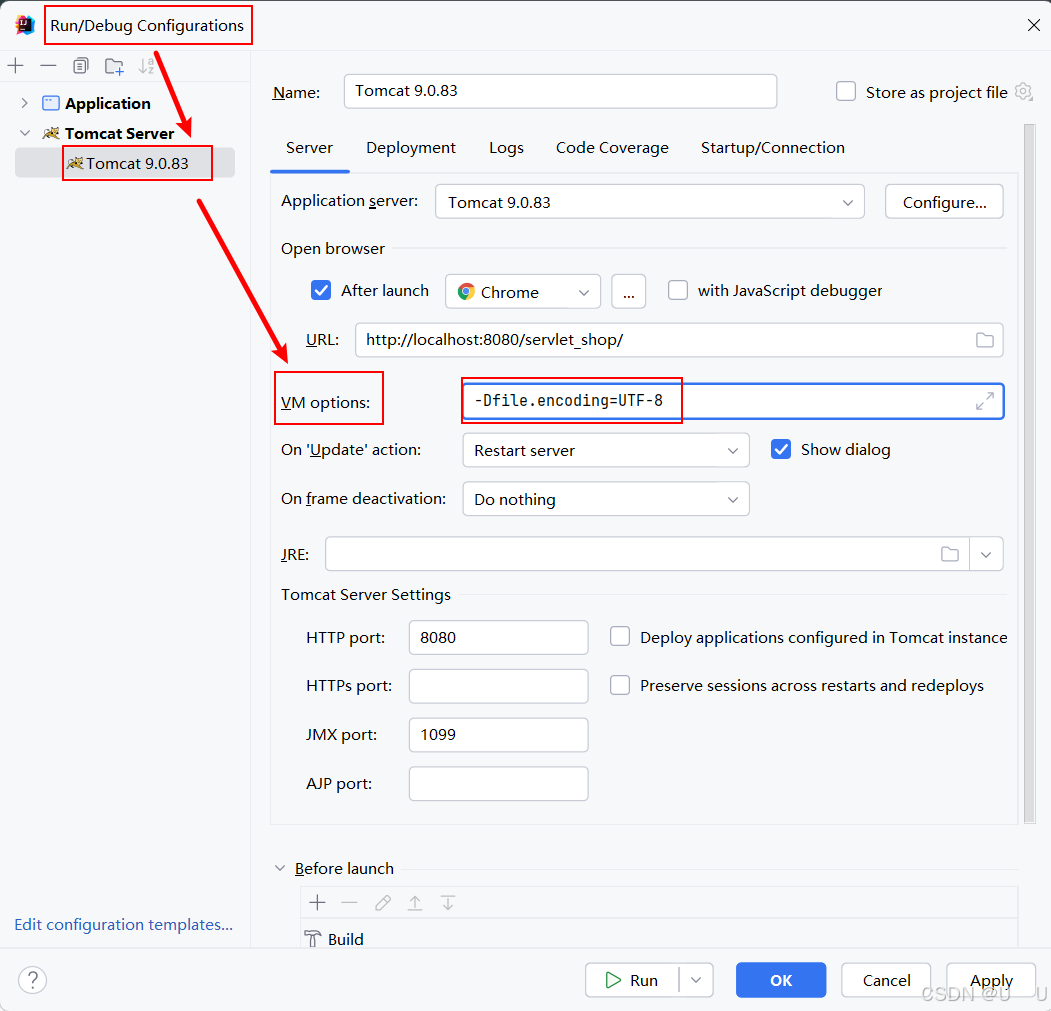
Task: Click Cancel button
Action: (886, 980)
